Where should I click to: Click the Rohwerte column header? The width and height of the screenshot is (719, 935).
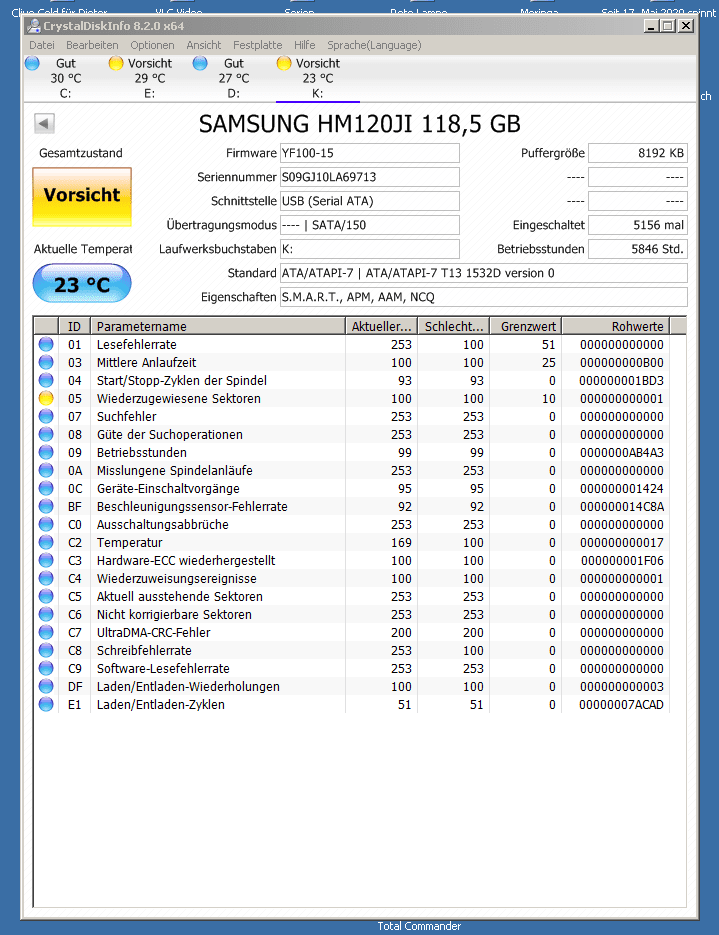616,326
